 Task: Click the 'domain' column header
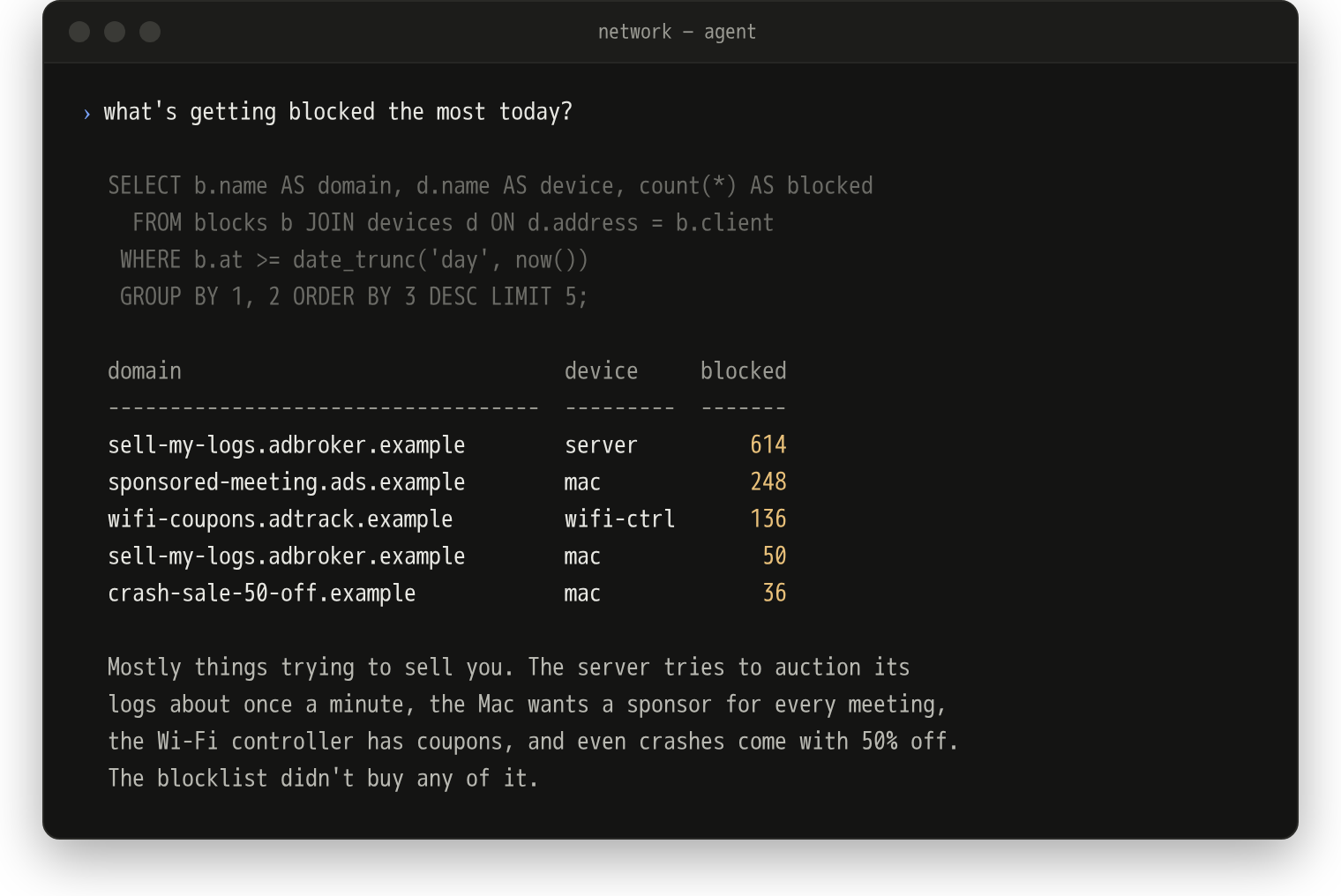point(145,371)
